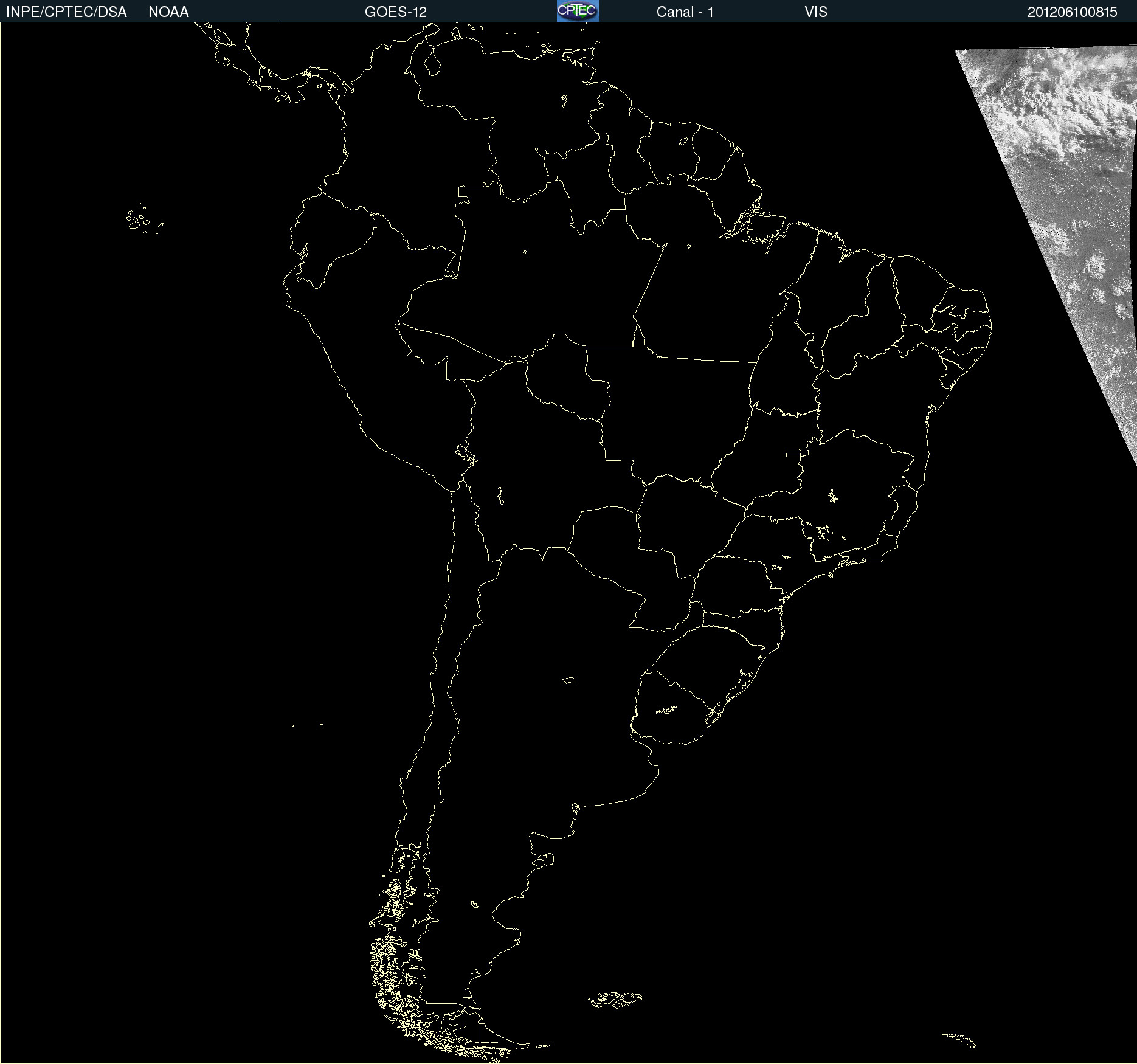Click the 201206100815 timestamp
This screenshot has width=1137, height=1064.
[x=1073, y=12]
